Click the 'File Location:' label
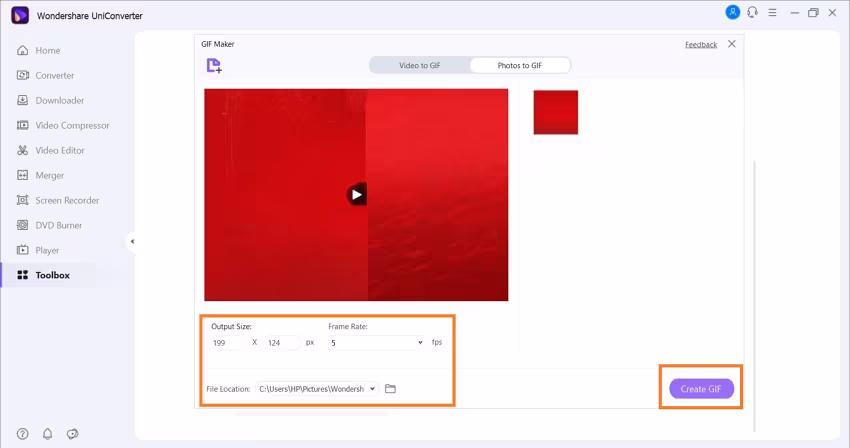This screenshot has height=448, width=850. (228, 389)
